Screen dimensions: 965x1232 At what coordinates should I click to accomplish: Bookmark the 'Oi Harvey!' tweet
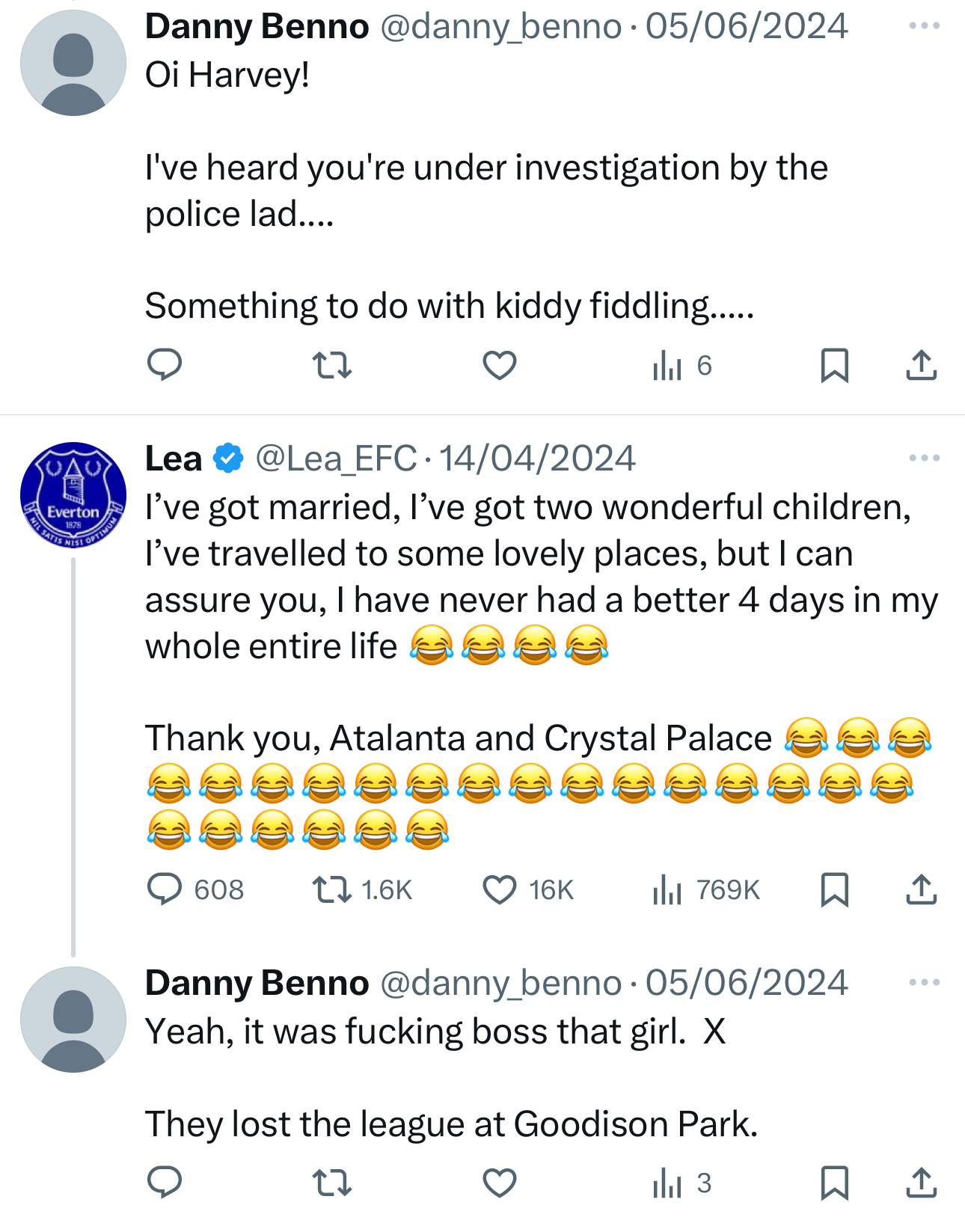834,366
